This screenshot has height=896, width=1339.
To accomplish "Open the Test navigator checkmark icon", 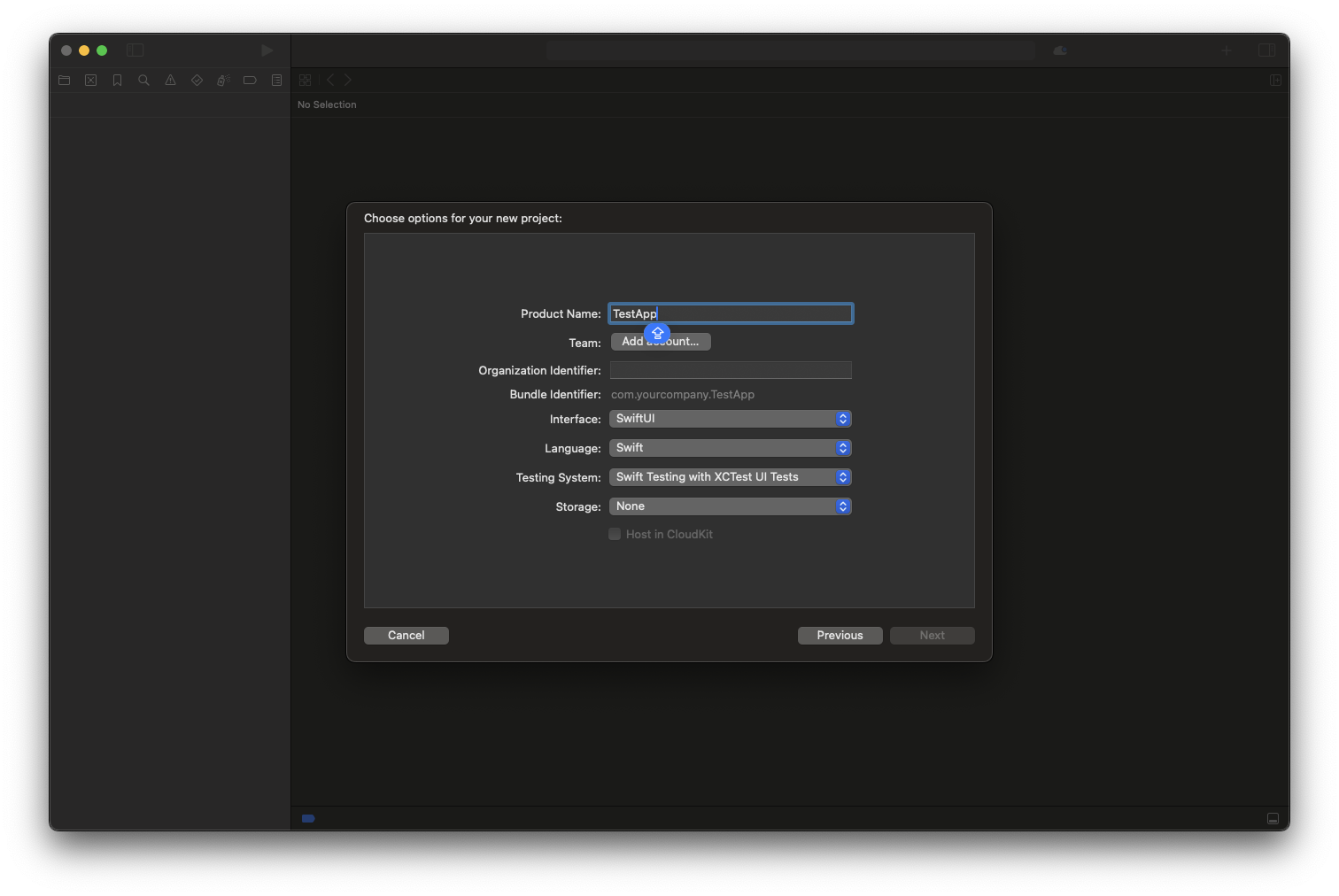I will [197, 80].
